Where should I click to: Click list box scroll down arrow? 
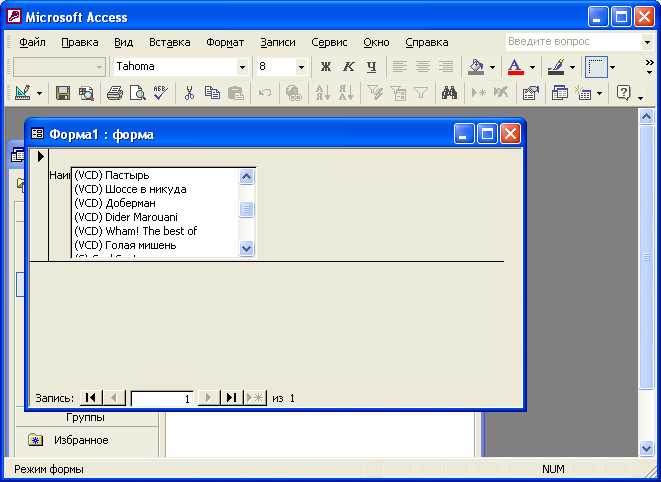click(x=247, y=248)
